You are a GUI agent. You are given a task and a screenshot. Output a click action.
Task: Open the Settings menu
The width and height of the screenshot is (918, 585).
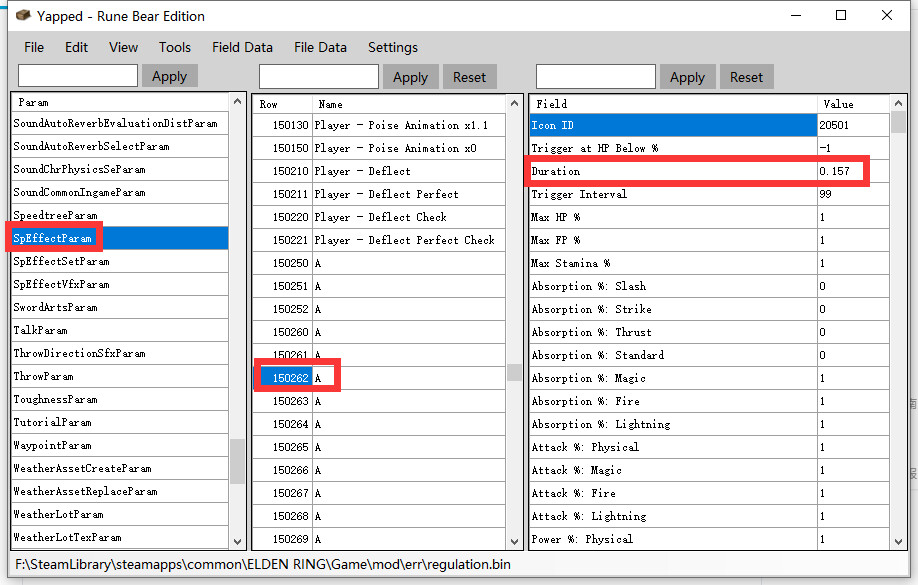pyautogui.click(x=393, y=47)
